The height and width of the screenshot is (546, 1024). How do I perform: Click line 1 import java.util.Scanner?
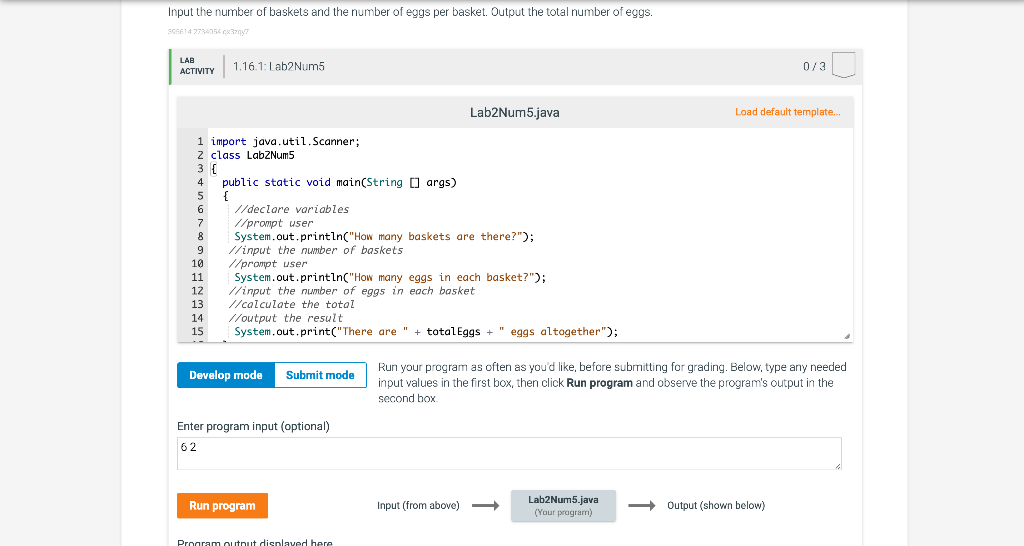coord(285,141)
